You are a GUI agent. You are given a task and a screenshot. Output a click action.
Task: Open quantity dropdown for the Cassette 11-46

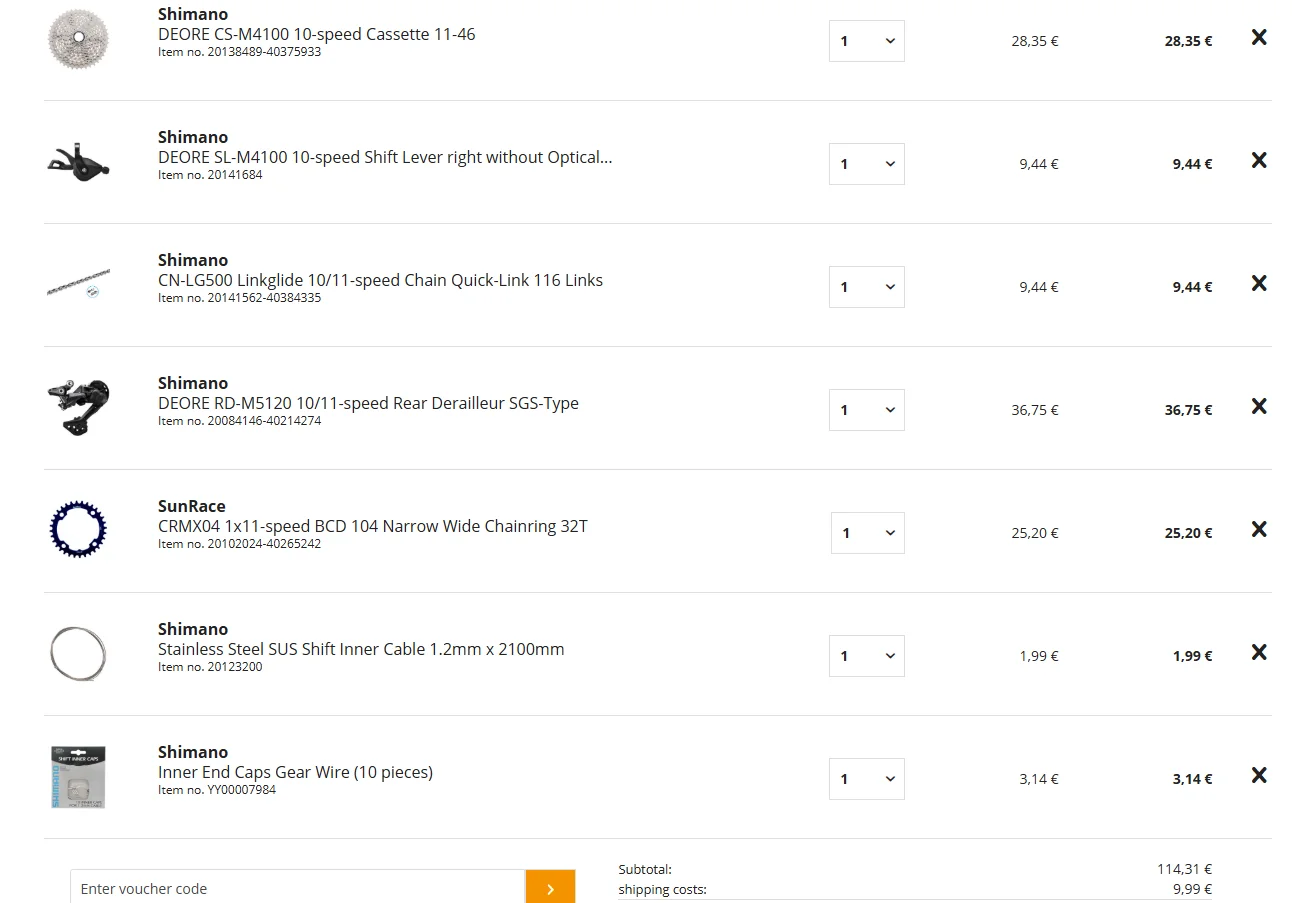point(867,41)
